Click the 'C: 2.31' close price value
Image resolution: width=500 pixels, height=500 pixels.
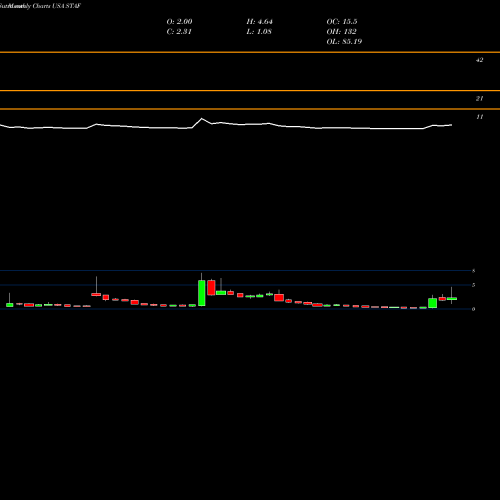coord(179,32)
